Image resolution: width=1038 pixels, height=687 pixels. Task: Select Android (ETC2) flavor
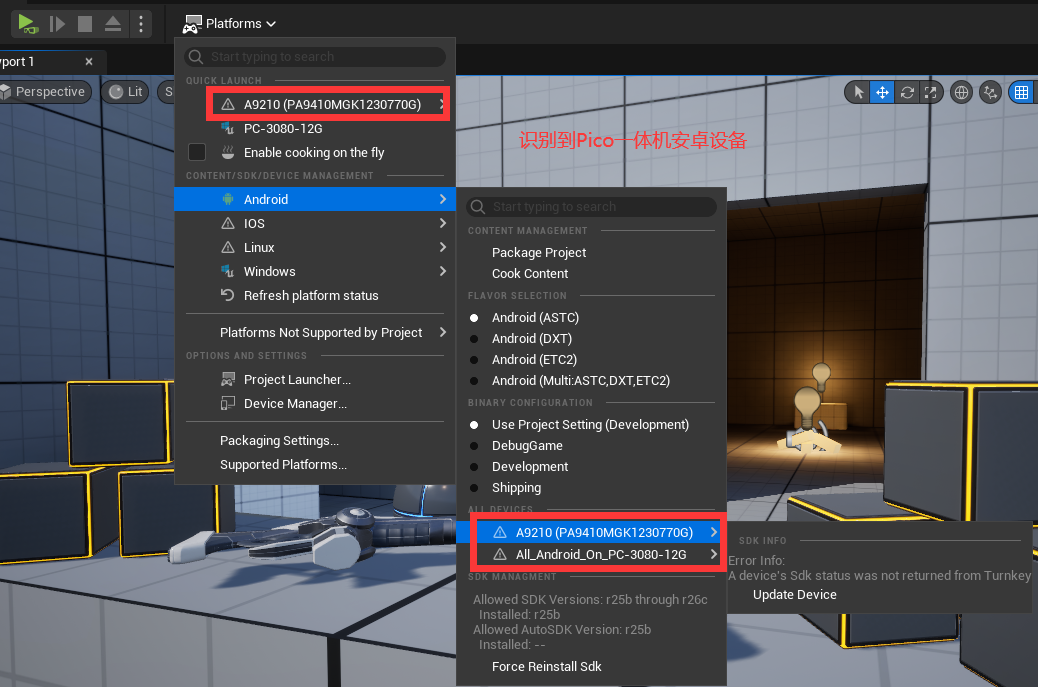click(534, 359)
